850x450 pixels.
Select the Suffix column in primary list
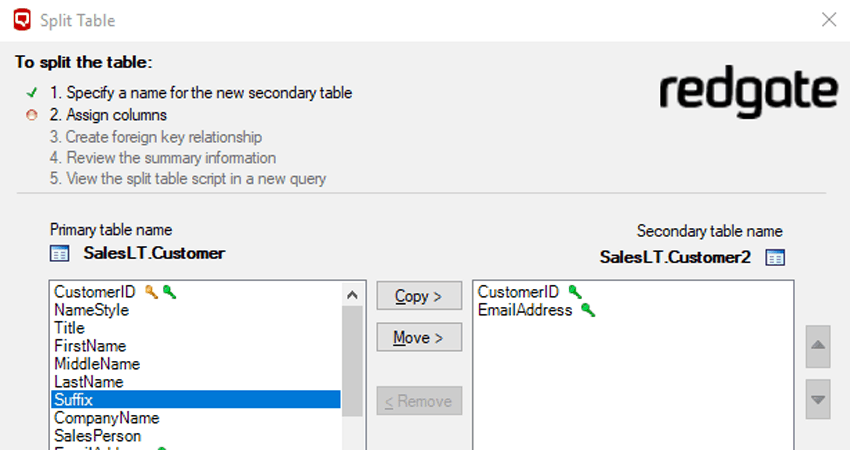[x=74, y=400]
